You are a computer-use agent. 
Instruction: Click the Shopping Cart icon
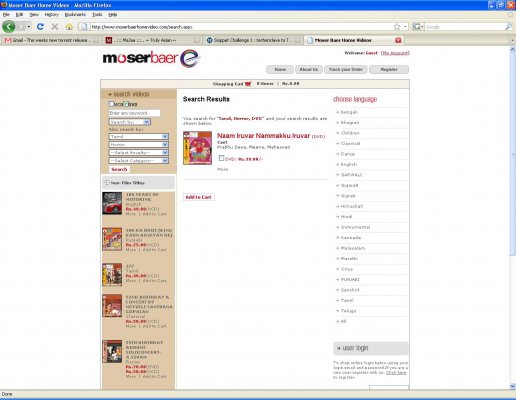tap(248, 84)
